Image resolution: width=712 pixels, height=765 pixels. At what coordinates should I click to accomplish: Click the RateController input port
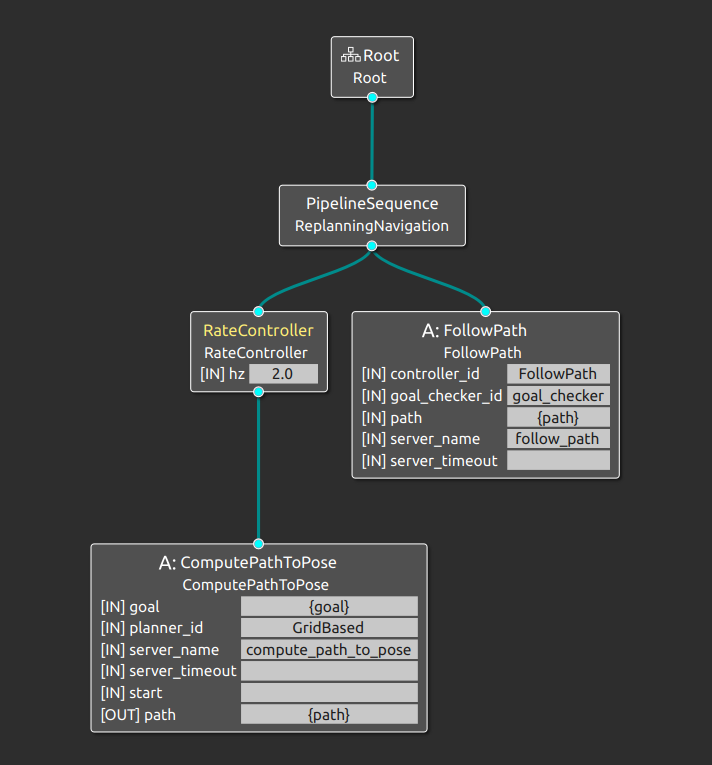click(x=259, y=311)
